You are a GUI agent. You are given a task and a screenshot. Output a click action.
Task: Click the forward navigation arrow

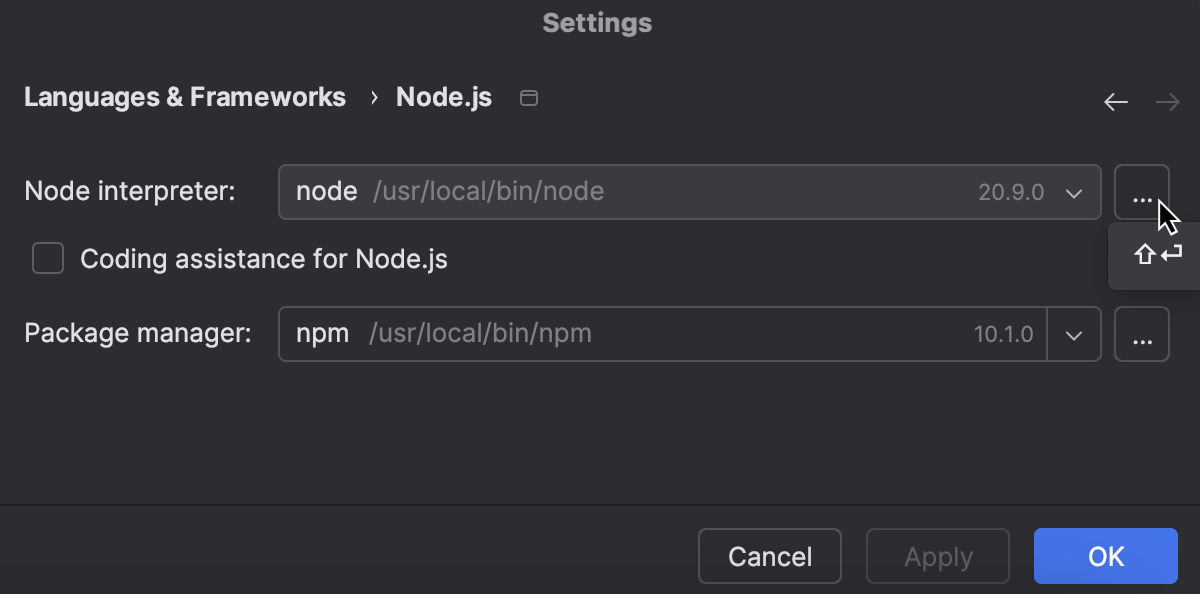pos(1168,101)
